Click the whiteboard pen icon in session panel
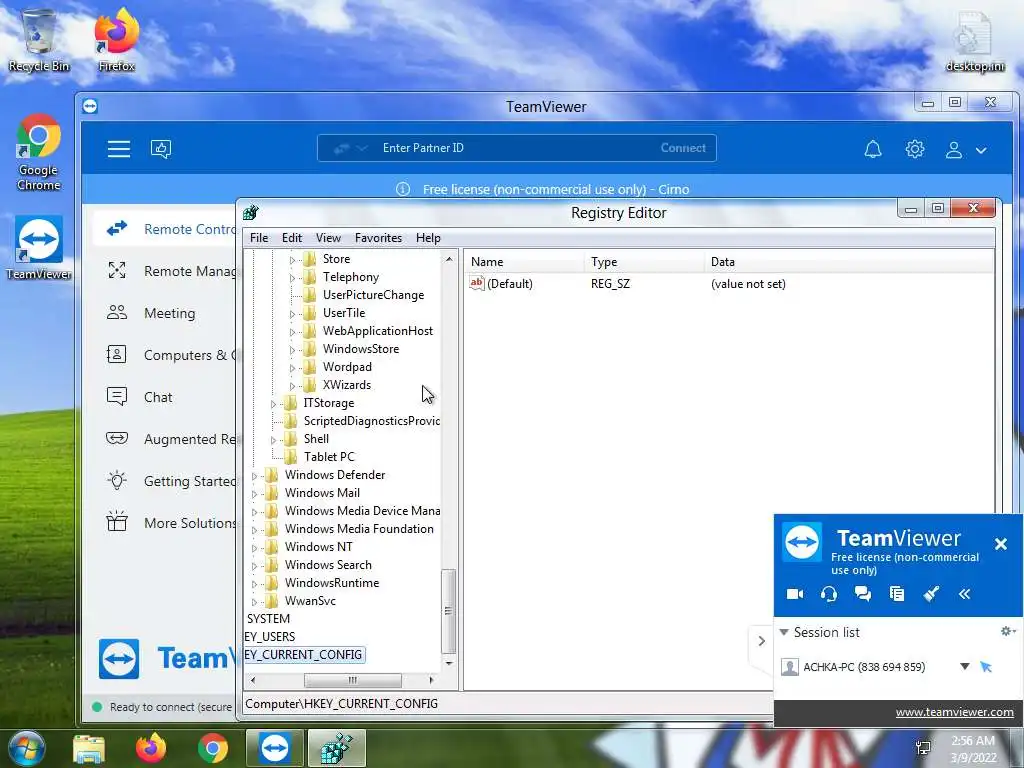 coord(931,594)
